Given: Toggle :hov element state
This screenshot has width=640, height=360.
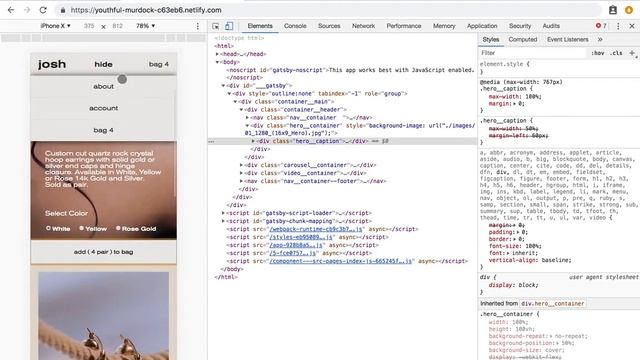Looking at the screenshot, I should pos(598,53).
